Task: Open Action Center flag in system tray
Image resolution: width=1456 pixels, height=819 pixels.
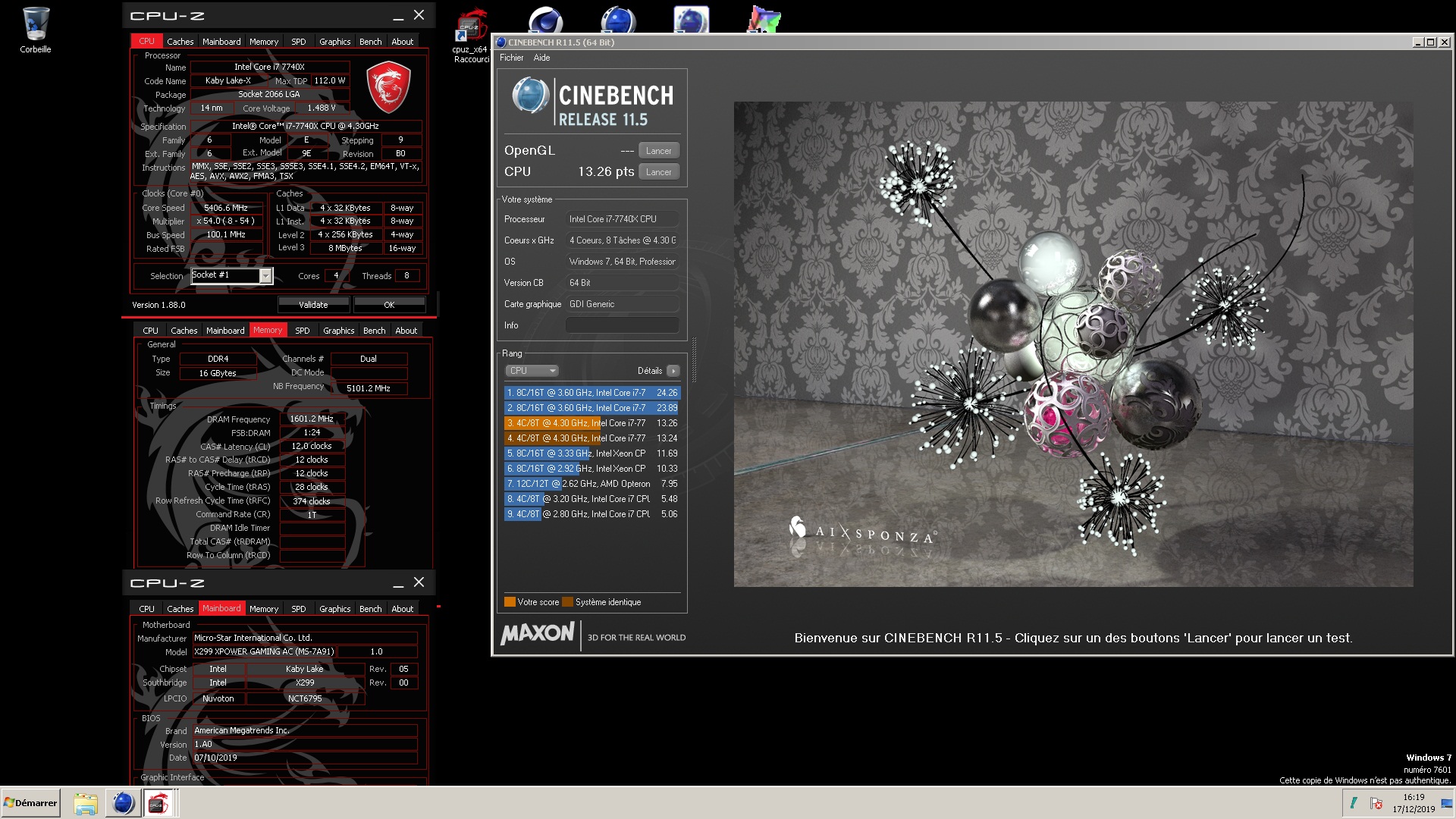Action: [x=1376, y=803]
